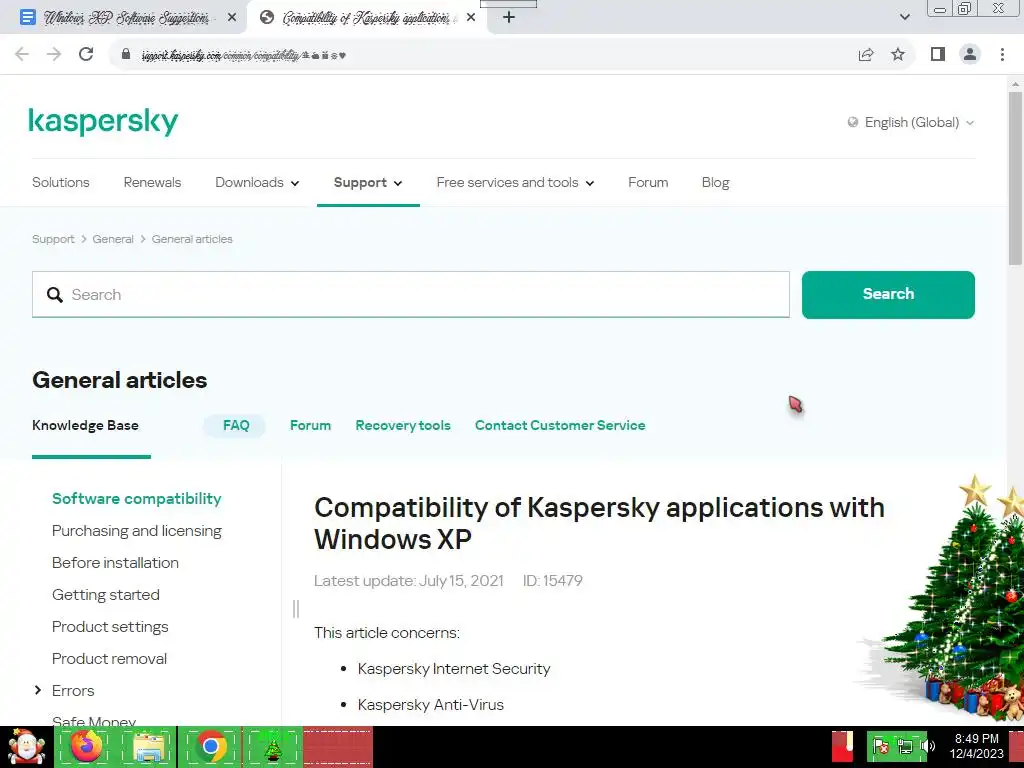Open the Renewals menu item

(x=152, y=183)
